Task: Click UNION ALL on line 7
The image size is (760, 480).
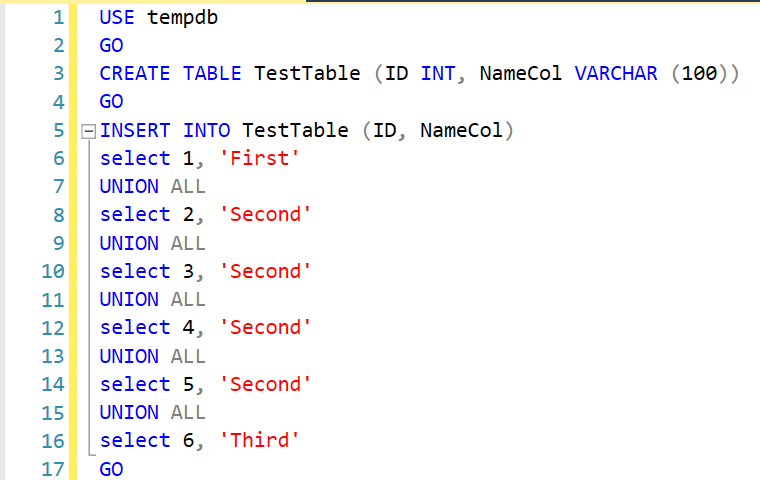Action: [x=152, y=187]
